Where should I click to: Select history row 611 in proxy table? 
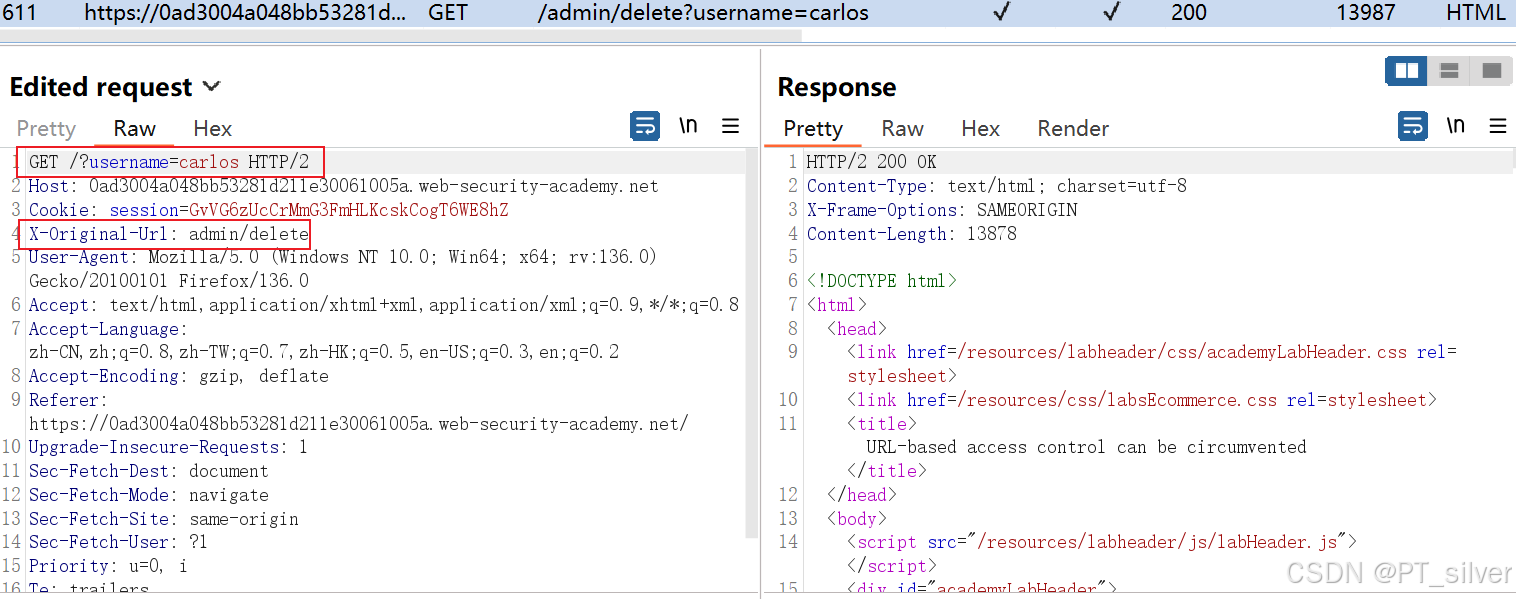coord(758,13)
